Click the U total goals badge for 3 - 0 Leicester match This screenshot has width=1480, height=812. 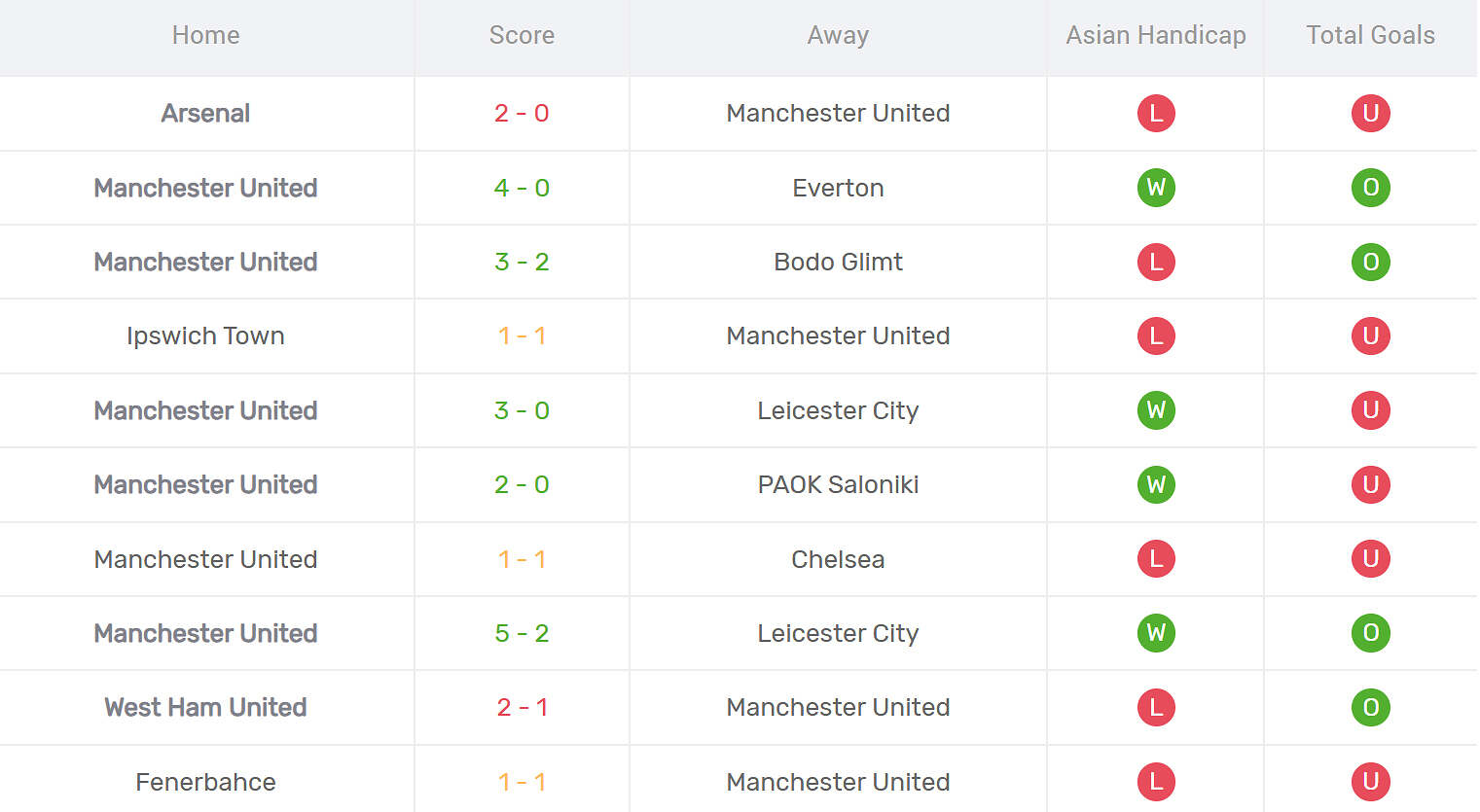coord(1370,410)
